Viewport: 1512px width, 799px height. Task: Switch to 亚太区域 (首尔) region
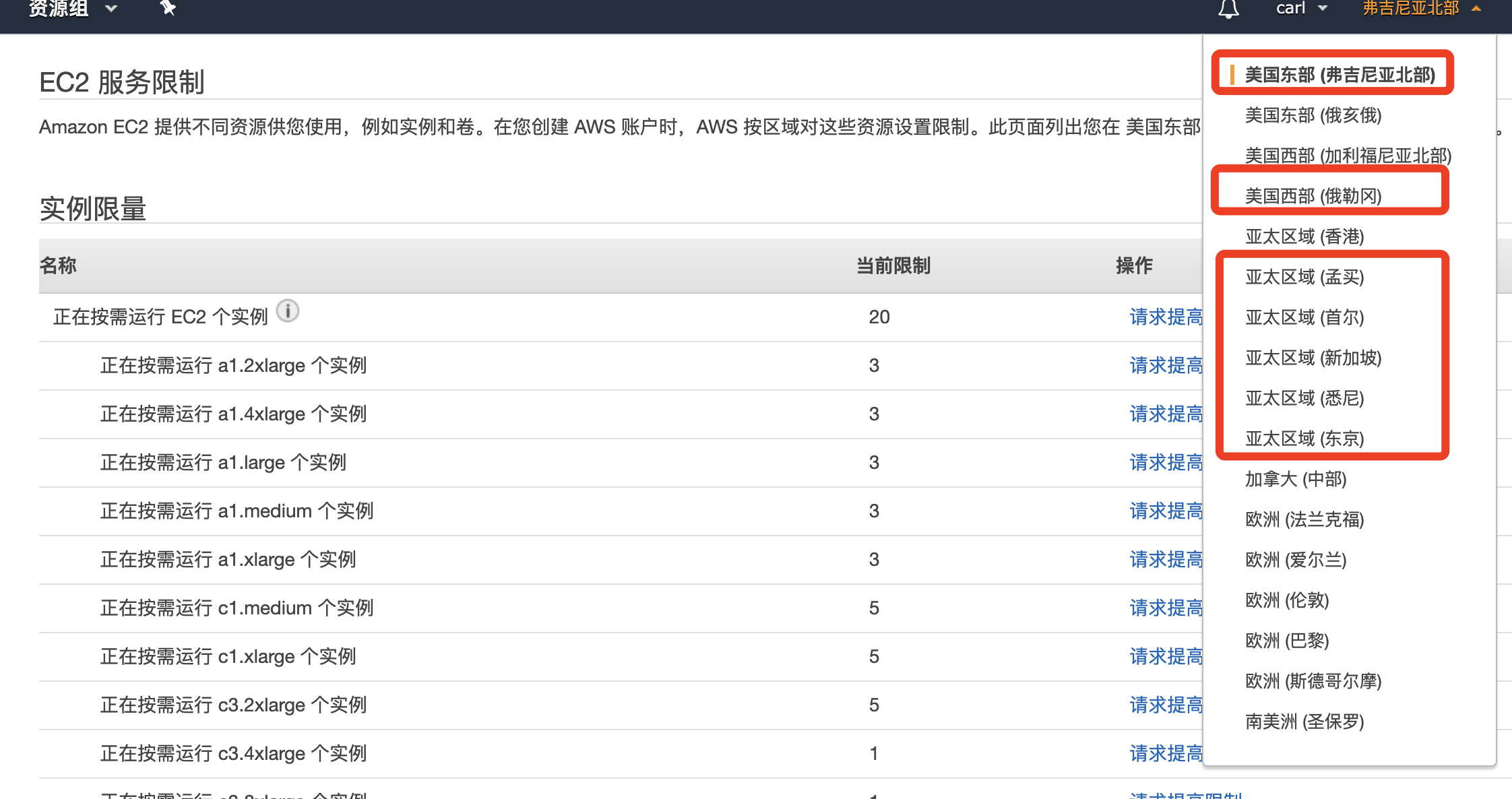point(1304,317)
